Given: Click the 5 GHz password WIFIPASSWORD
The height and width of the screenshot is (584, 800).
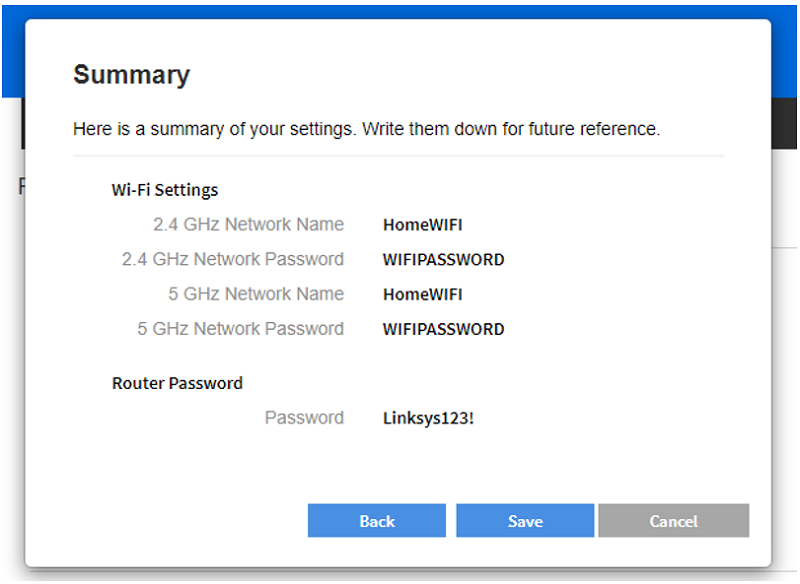Looking at the screenshot, I should 443,329.
